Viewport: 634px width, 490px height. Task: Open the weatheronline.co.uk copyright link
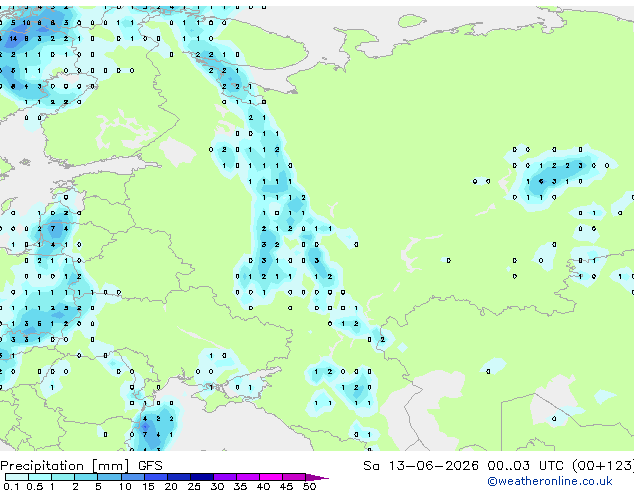(x=550, y=481)
